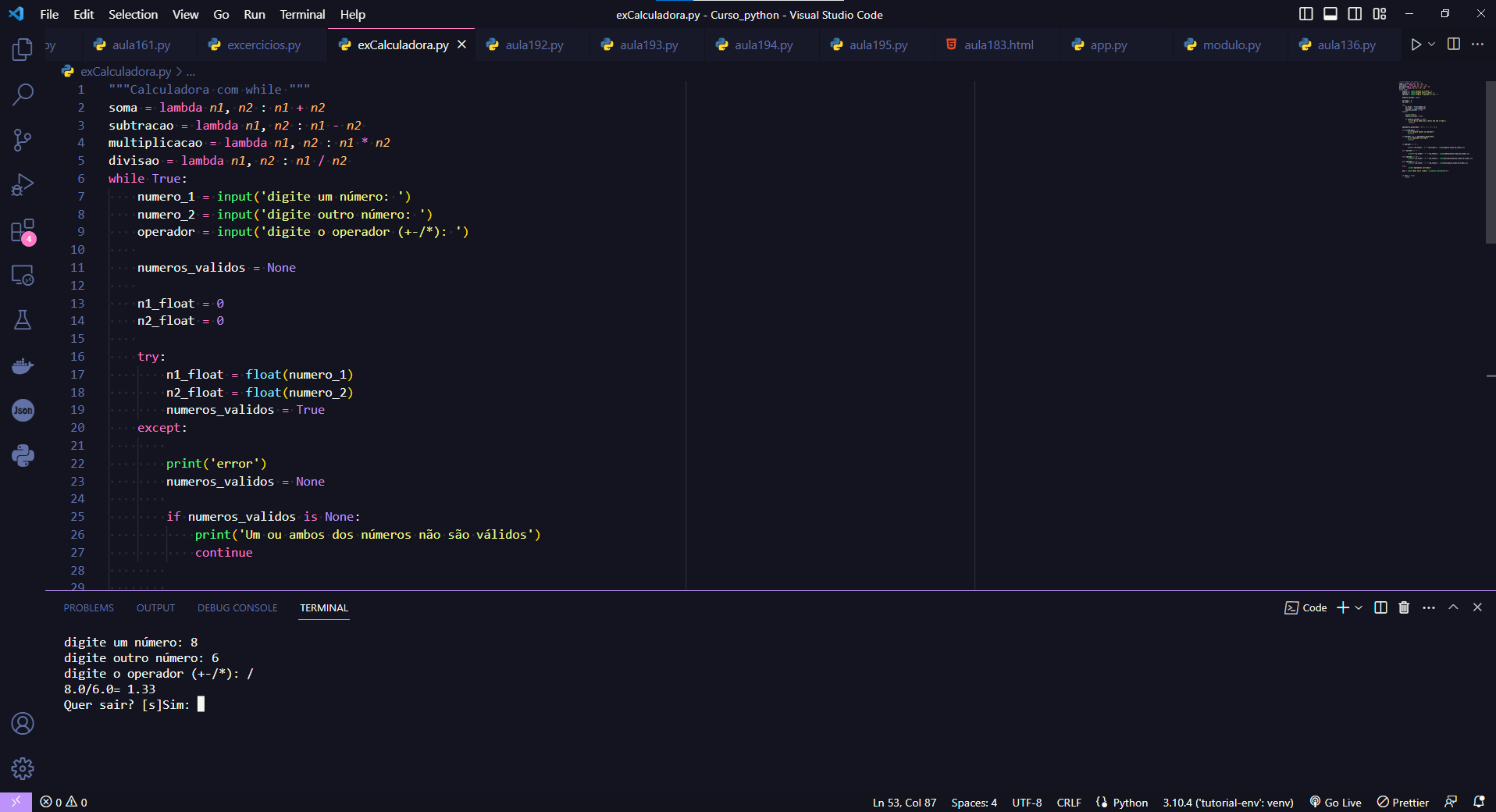
Task: Split the terminal pane
Action: pyautogui.click(x=1380, y=607)
